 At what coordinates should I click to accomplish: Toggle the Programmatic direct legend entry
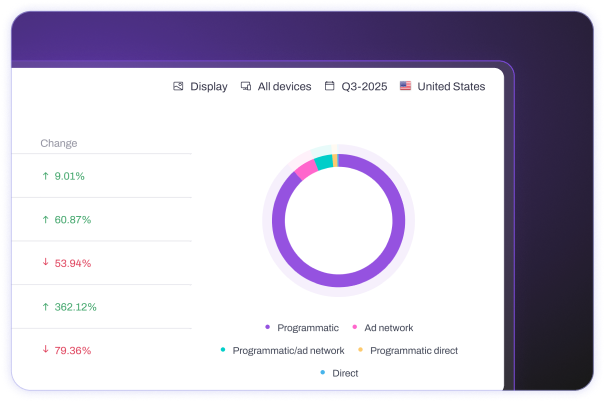coord(408,350)
